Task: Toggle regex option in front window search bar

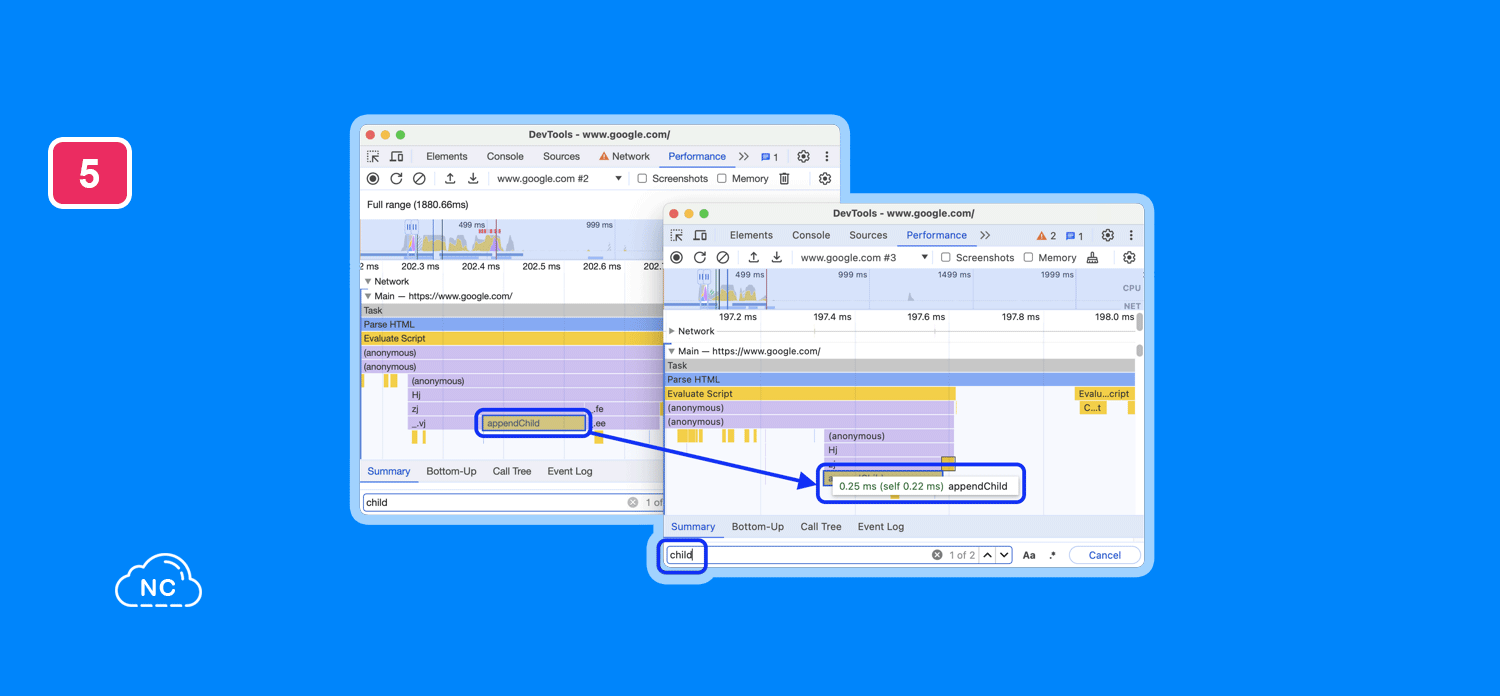Action: [1052, 555]
